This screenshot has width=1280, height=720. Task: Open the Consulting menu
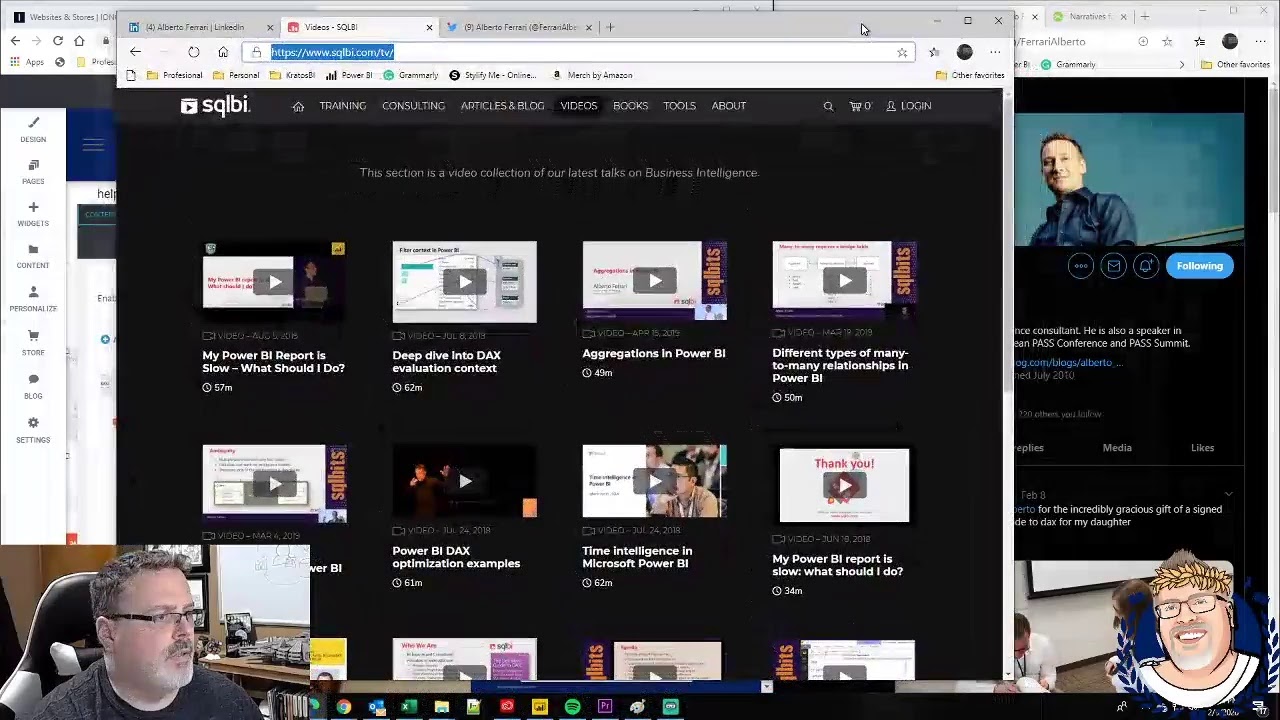[x=413, y=106]
